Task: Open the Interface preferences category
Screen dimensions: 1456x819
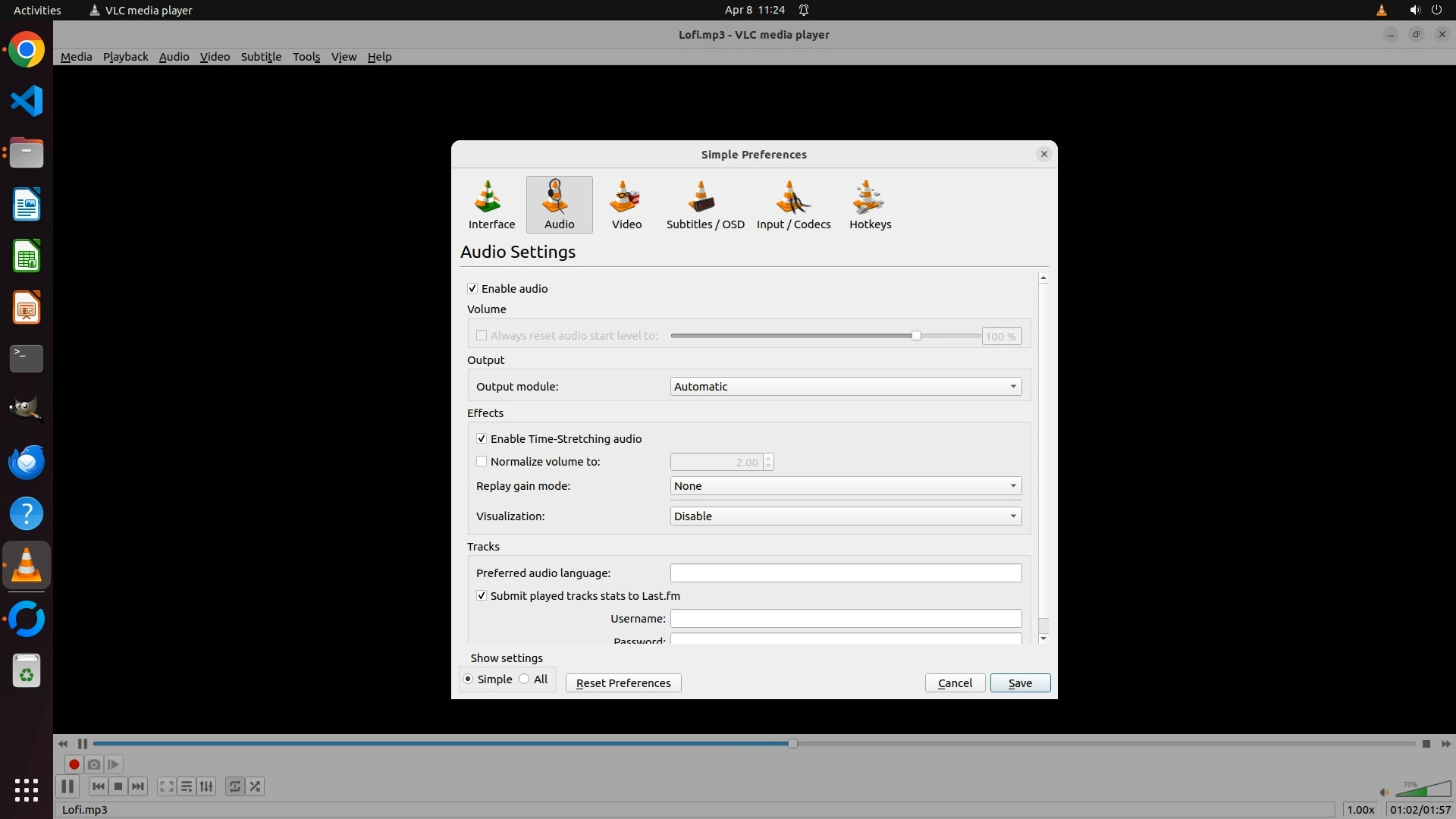Action: pos(491,205)
